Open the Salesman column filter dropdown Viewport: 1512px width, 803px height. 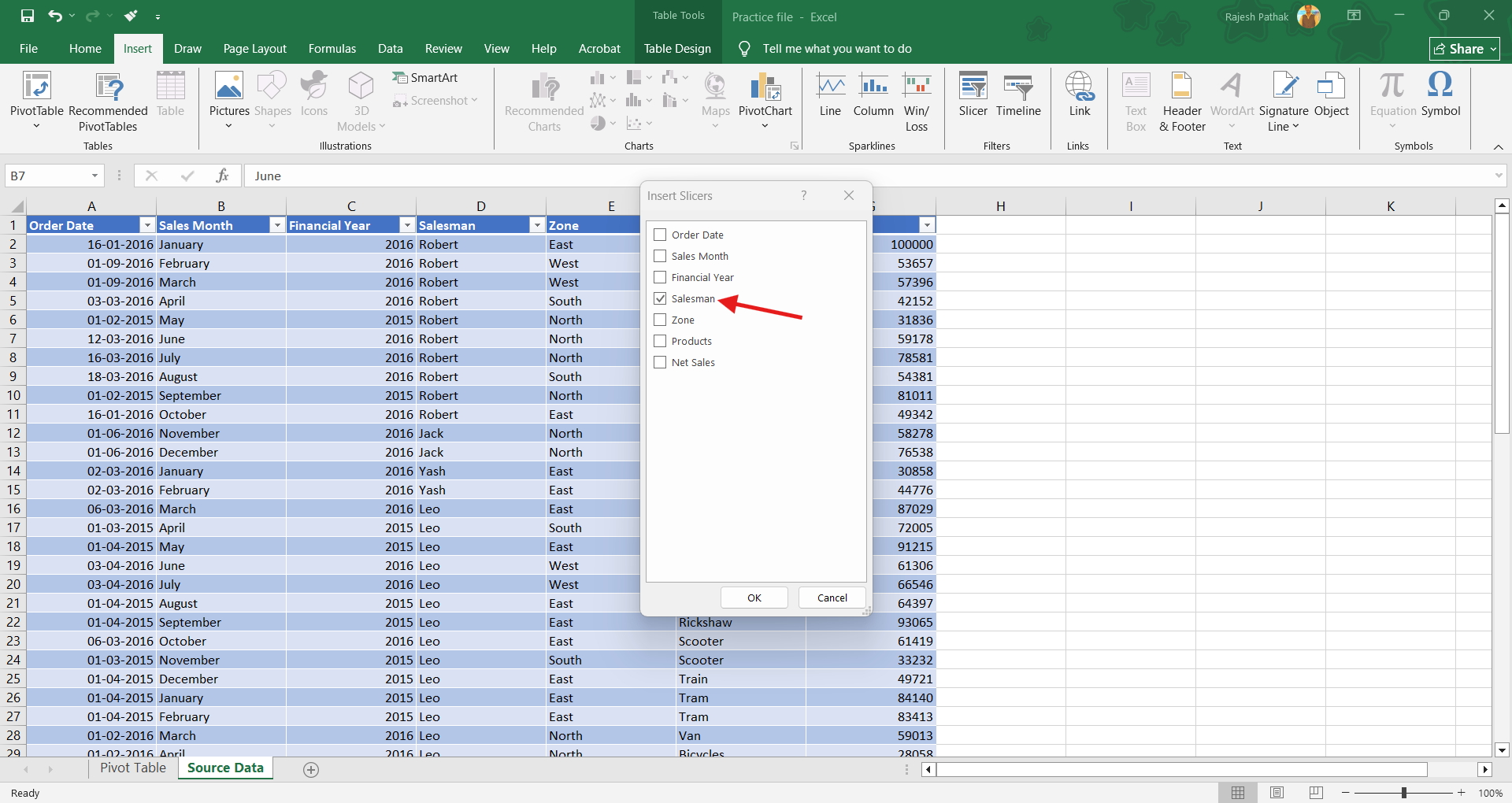click(537, 226)
